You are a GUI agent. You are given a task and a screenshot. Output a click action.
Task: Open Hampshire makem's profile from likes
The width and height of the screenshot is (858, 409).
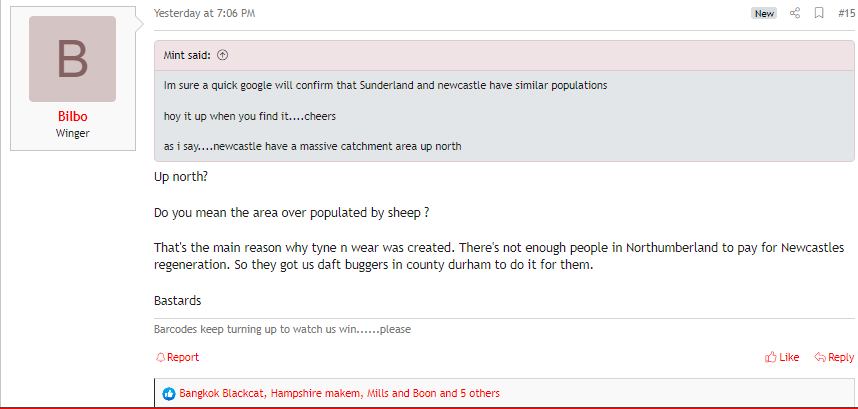pos(316,393)
